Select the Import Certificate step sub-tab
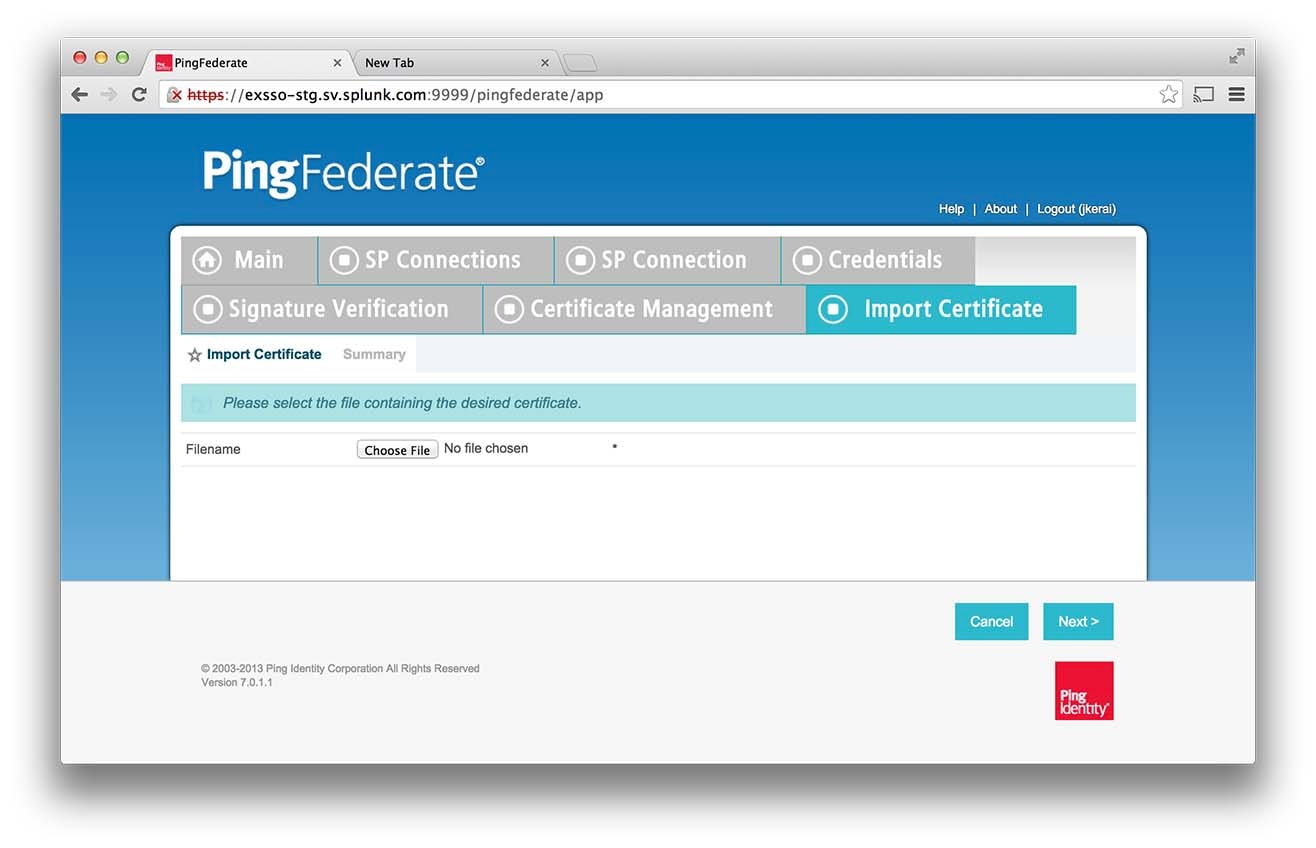Screen dimensions: 1316x848 point(264,354)
